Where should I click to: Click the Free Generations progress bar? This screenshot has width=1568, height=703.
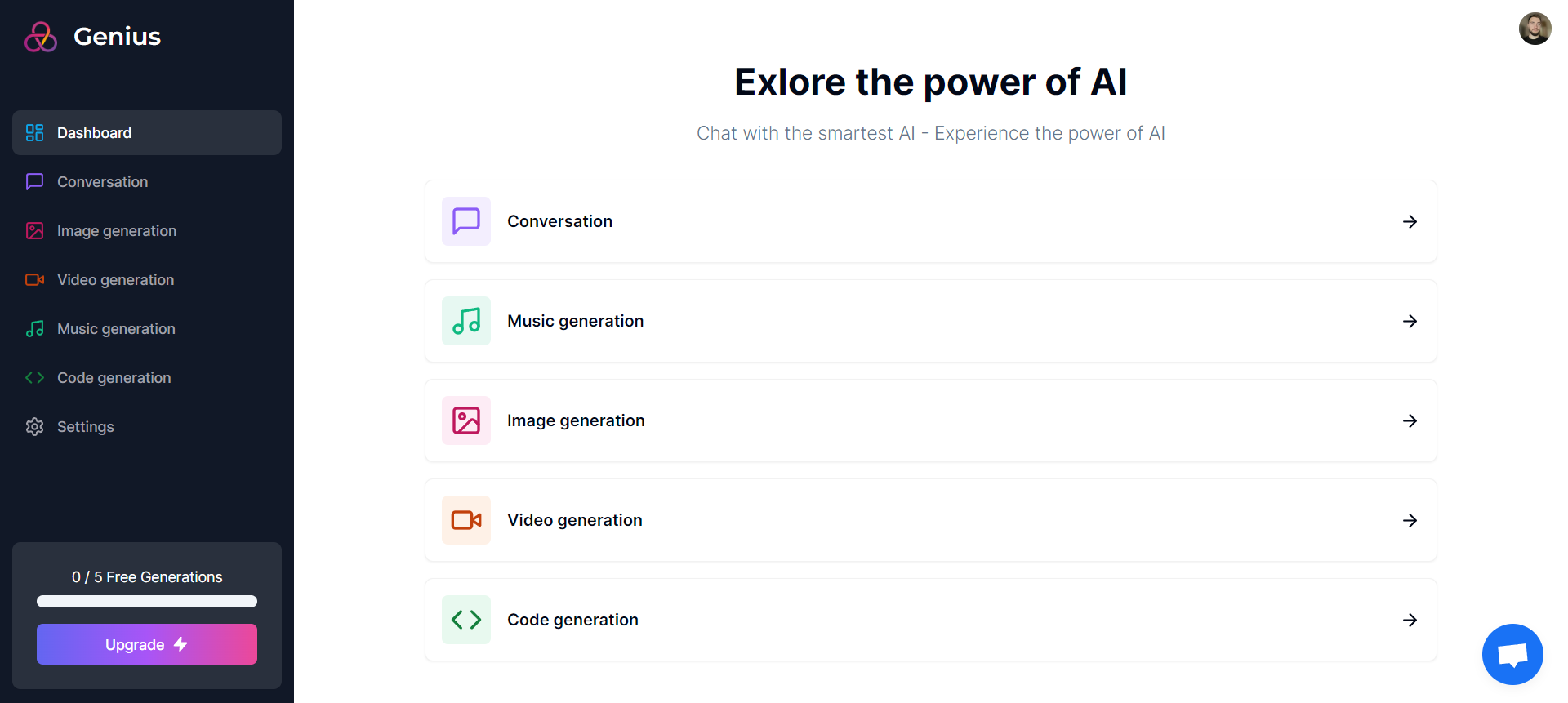[x=147, y=602]
